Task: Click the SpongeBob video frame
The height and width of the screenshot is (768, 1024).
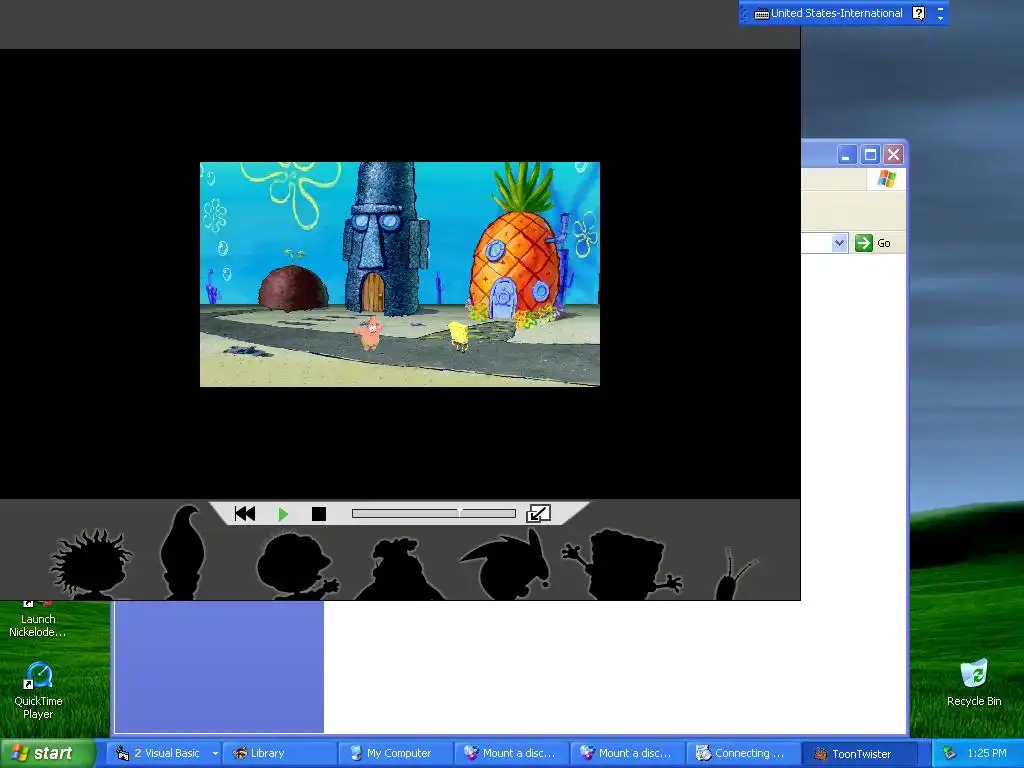Action: [400, 274]
